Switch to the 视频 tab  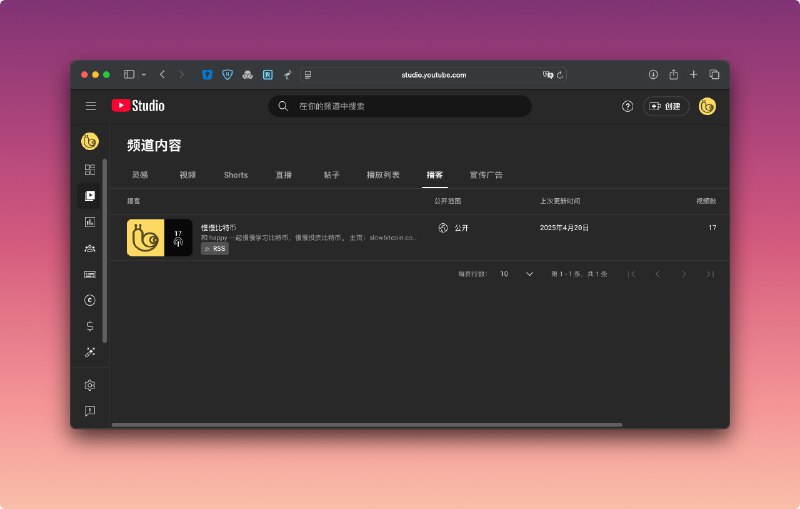(188, 175)
